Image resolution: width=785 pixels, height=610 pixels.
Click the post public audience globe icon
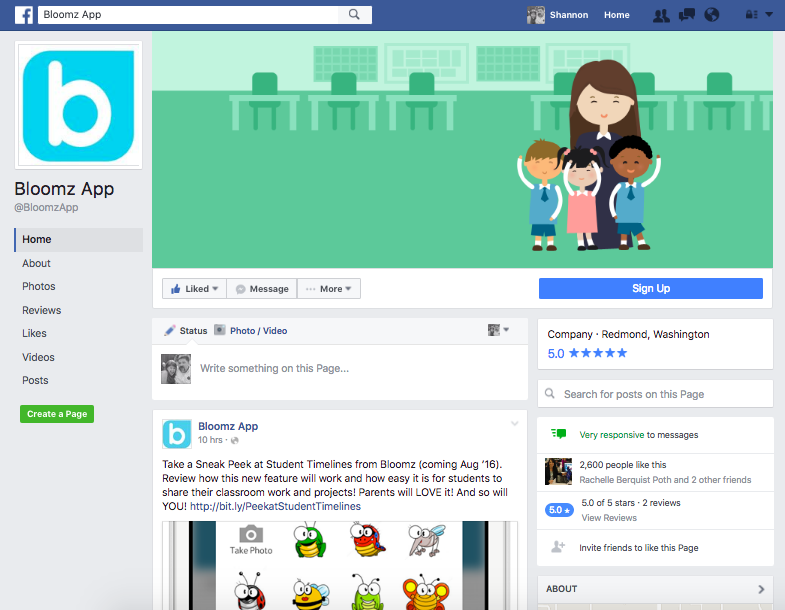pos(234,440)
